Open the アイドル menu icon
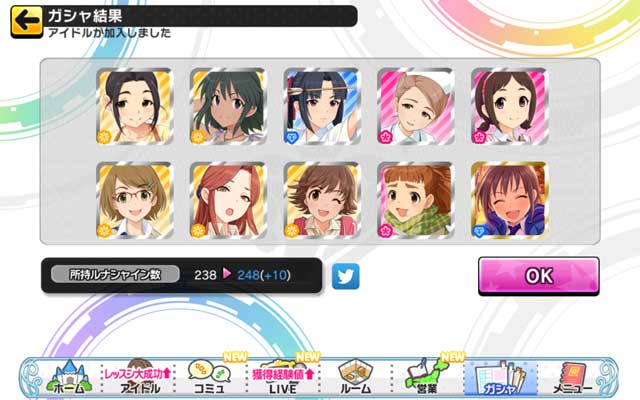 [139, 377]
